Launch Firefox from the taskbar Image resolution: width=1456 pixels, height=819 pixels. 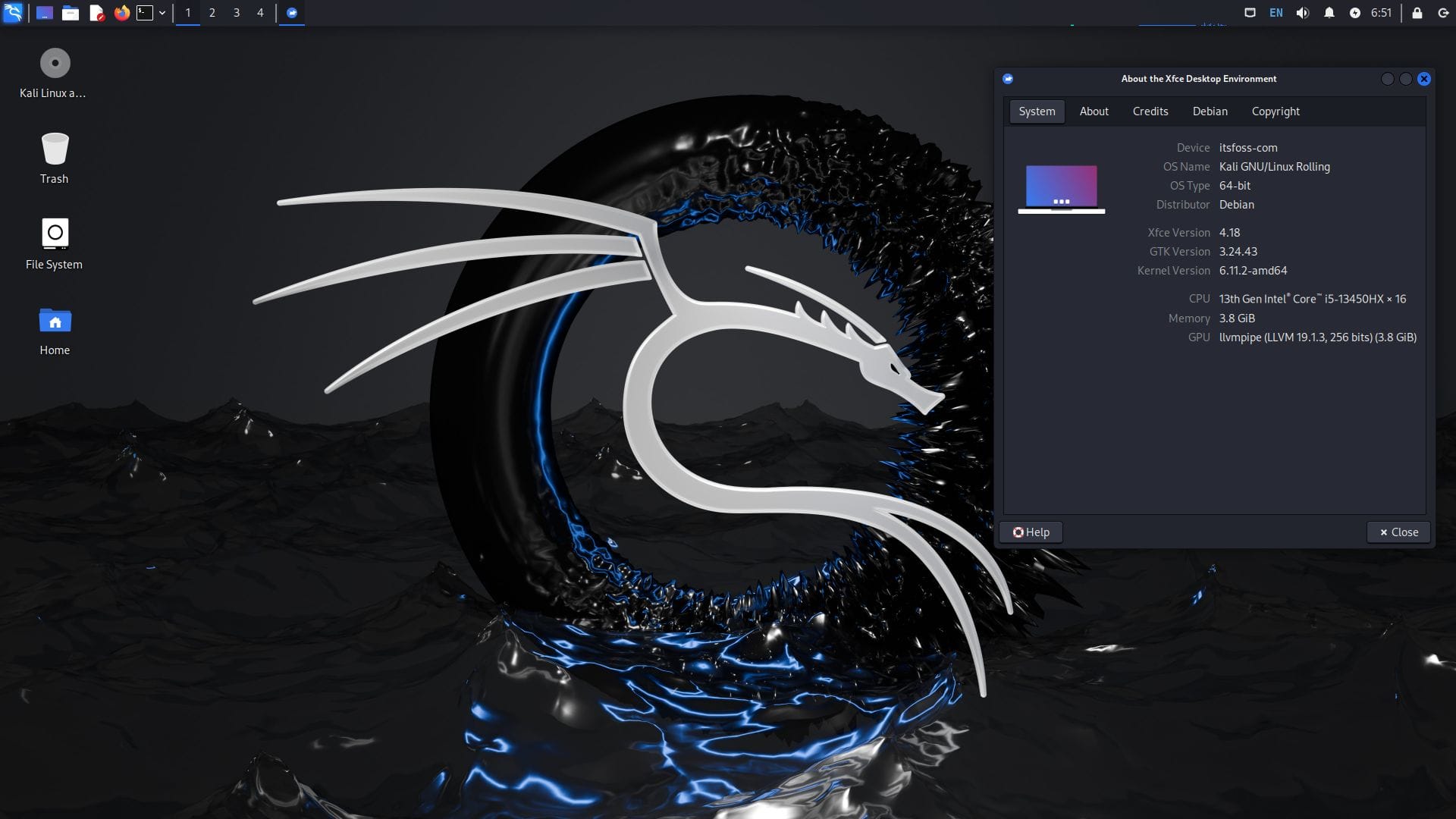121,12
